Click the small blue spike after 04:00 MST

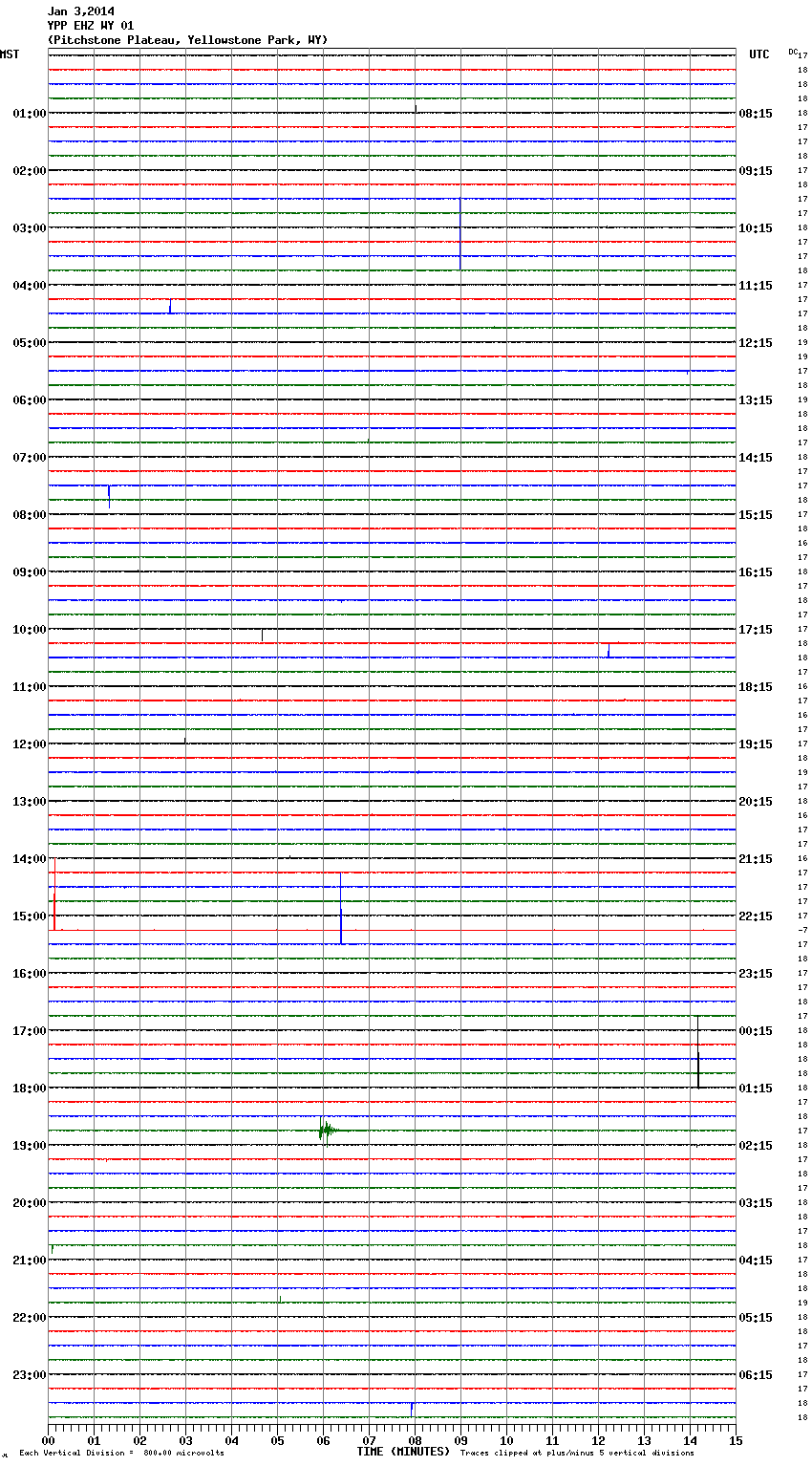click(170, 306)
